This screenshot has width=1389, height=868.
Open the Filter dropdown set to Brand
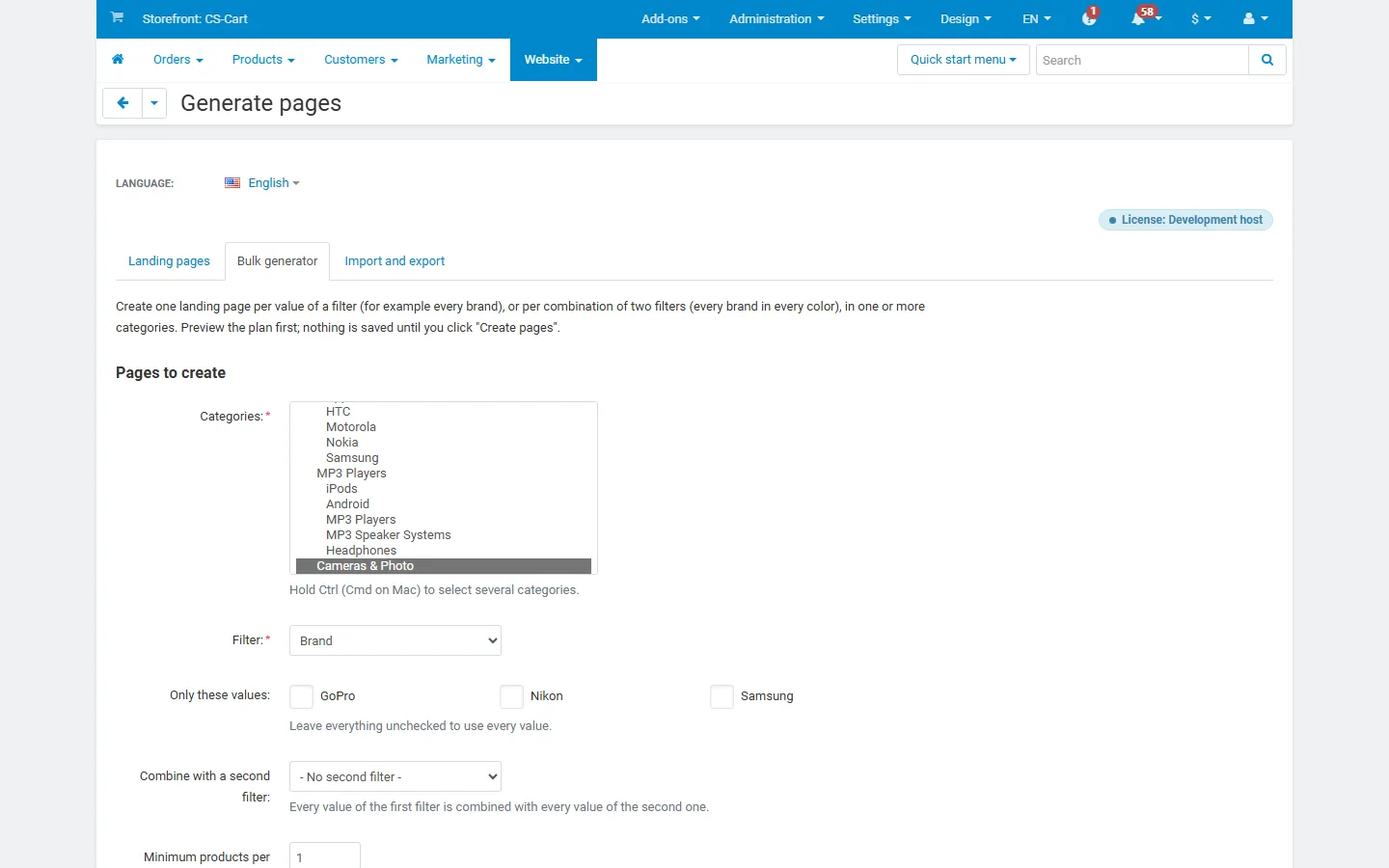395,640
